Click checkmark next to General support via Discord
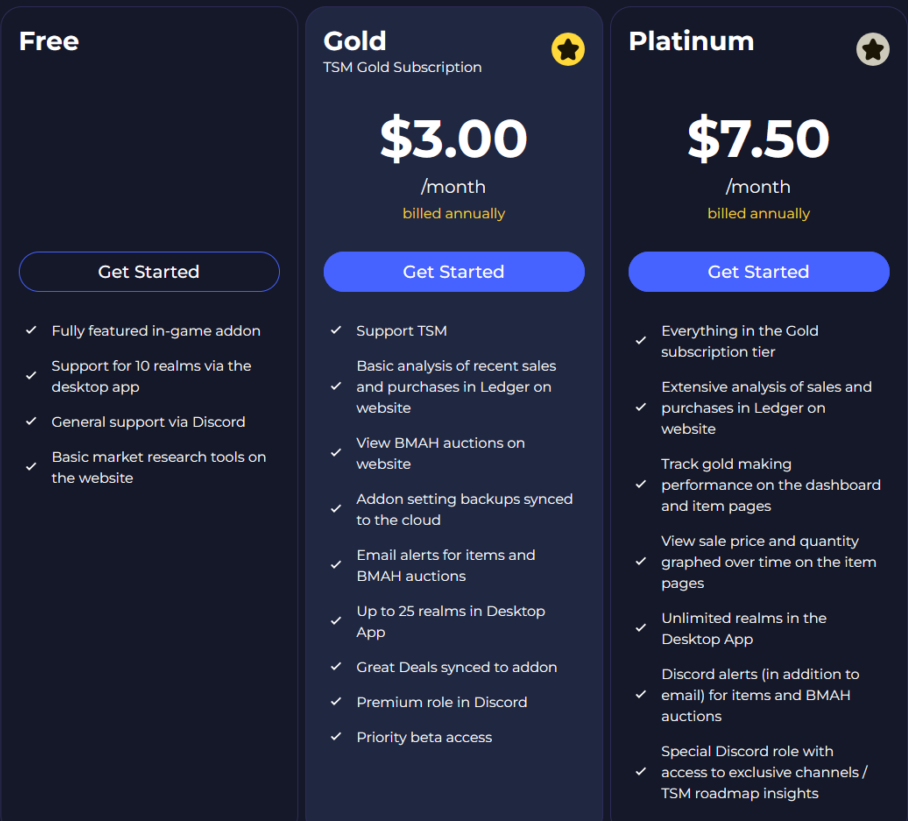This screenshot has height=821, width=908. (31, 422)
